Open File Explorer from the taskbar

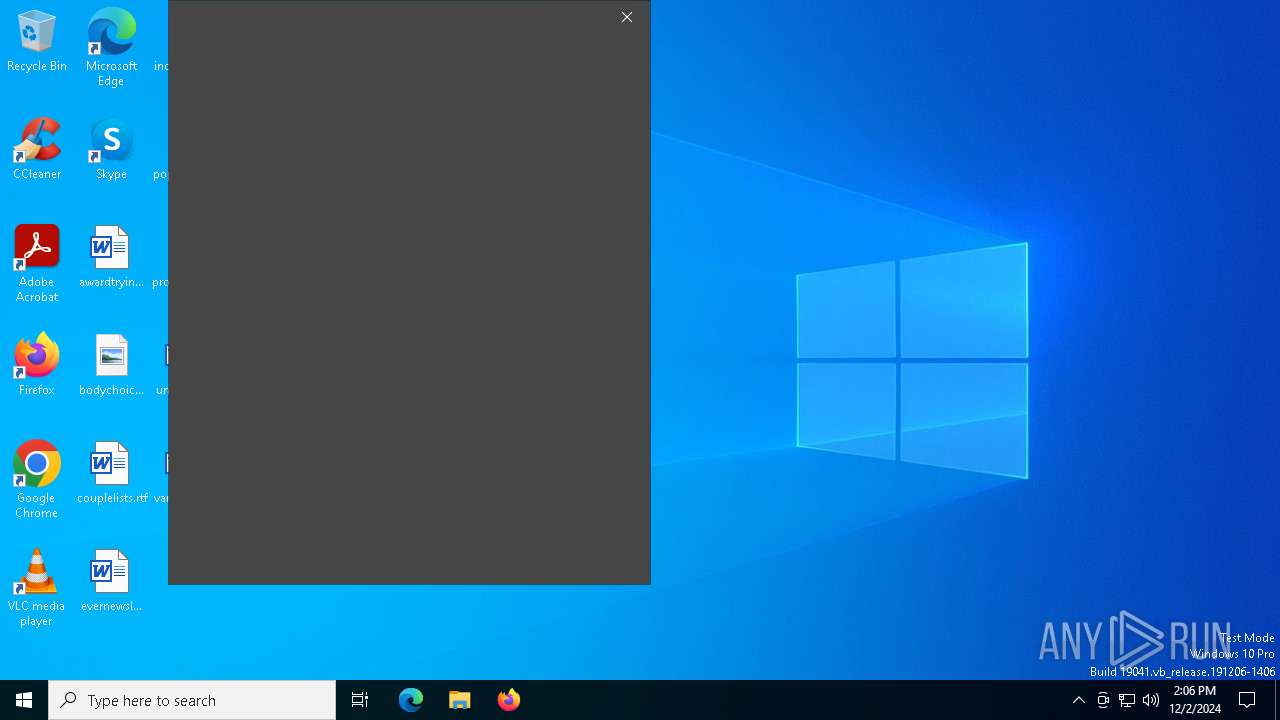click(x=460, y=700)
